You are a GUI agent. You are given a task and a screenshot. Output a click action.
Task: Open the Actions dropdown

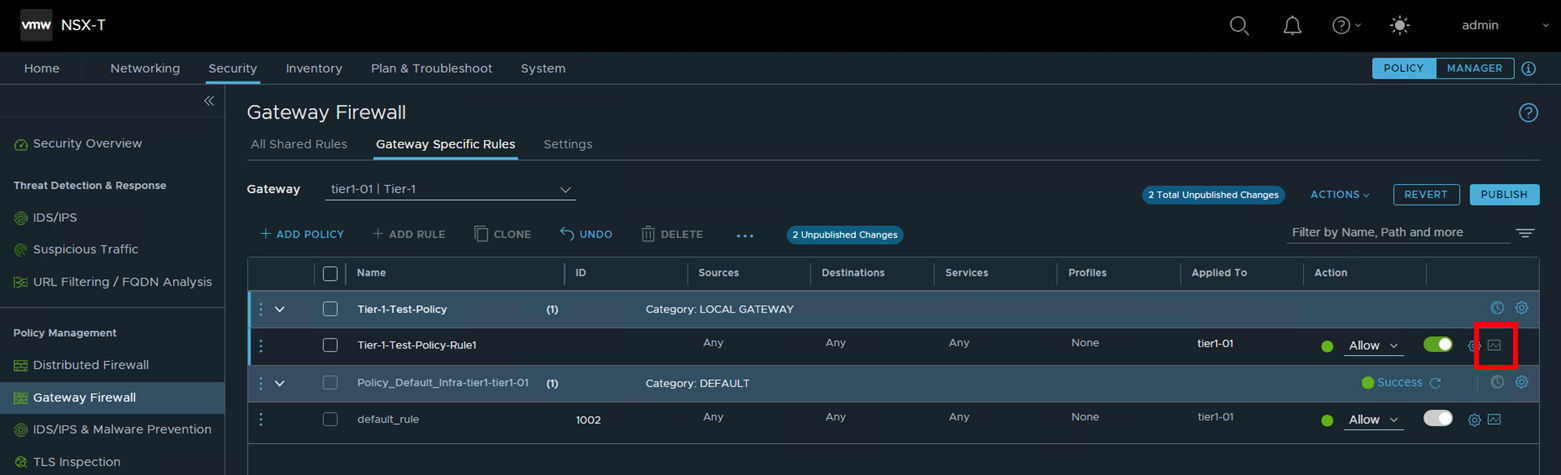(1340, 194)
